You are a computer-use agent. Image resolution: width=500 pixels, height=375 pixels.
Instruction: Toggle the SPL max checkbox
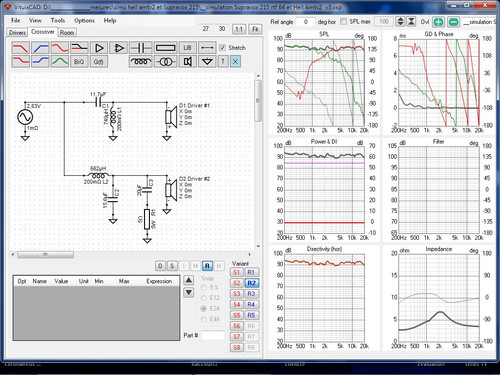(x=343, y=21)
